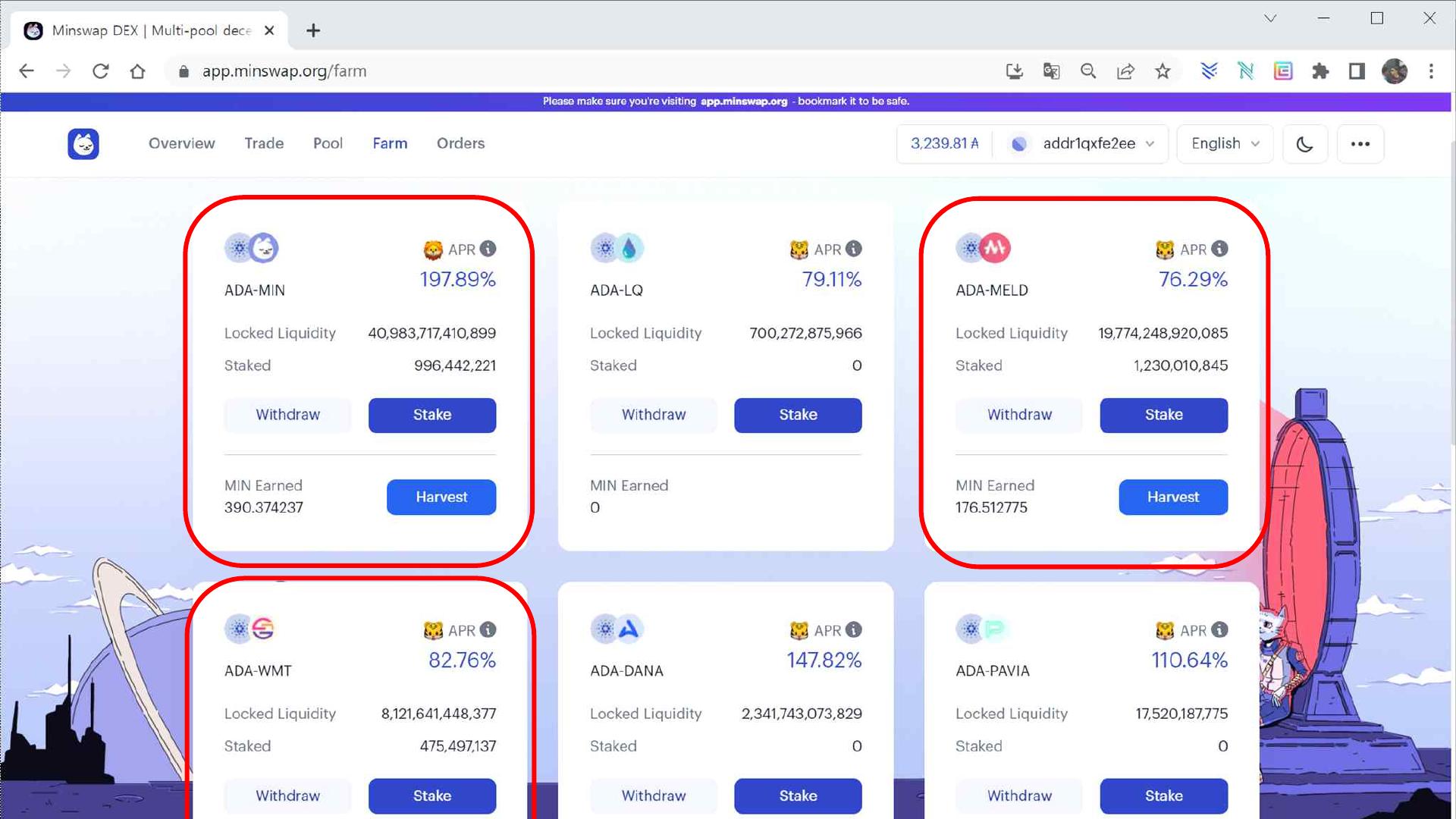Click the 147.82% APR value
This screenshot has width=1456, height=819.
(824, 660)
